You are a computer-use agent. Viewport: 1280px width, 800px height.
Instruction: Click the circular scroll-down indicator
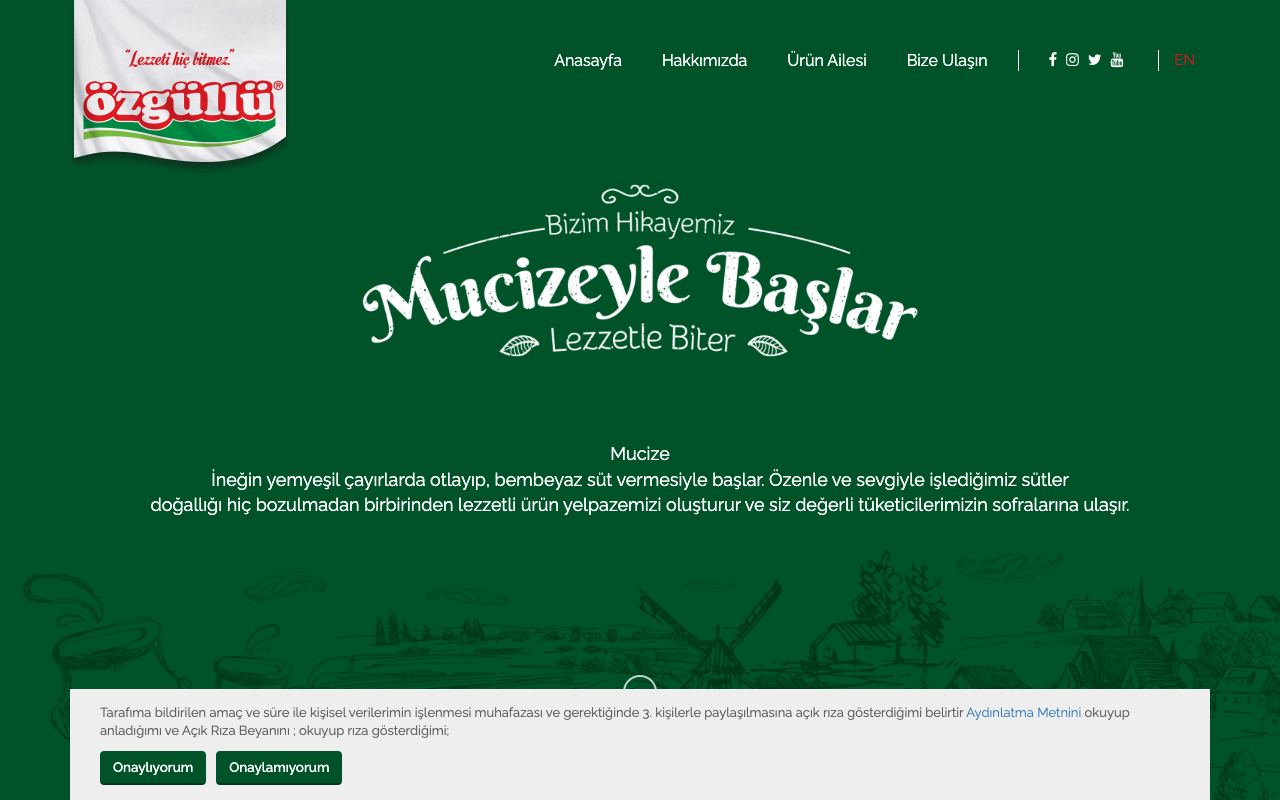(x=640, y=683)
